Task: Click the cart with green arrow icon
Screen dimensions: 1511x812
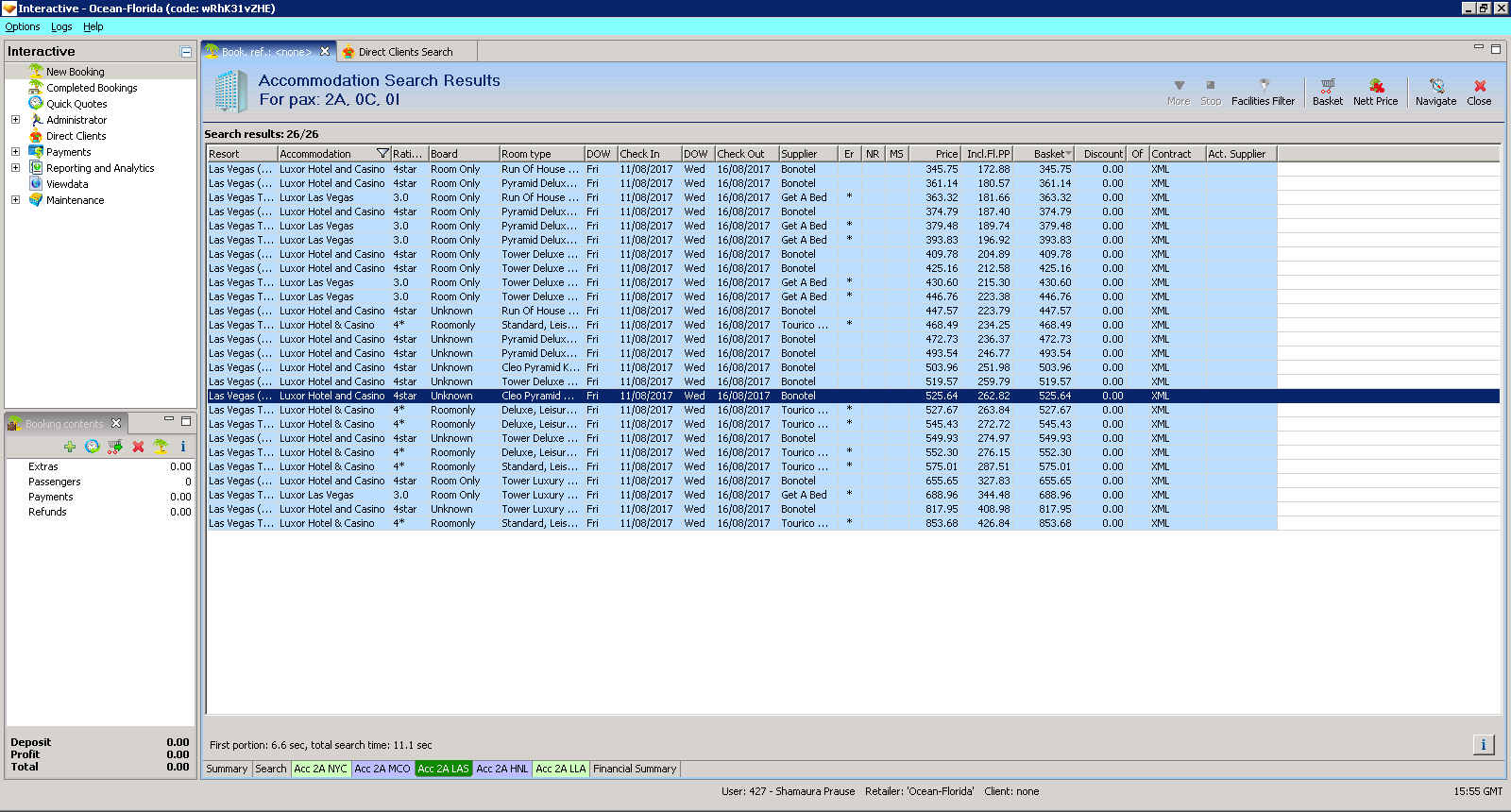Action: (x=115, y=447)
